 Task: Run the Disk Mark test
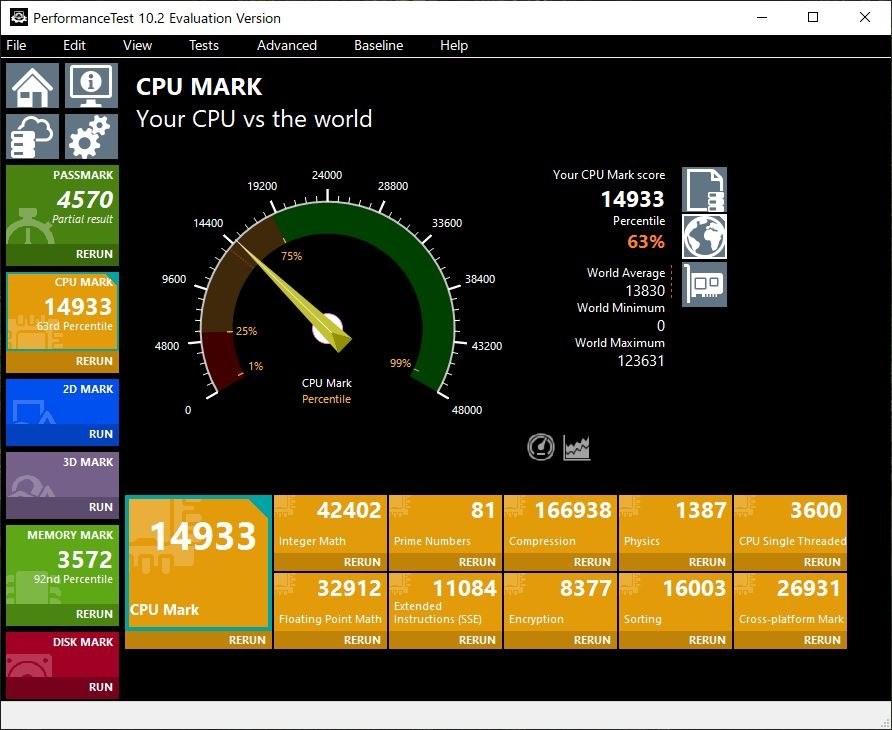coord(63,687)
